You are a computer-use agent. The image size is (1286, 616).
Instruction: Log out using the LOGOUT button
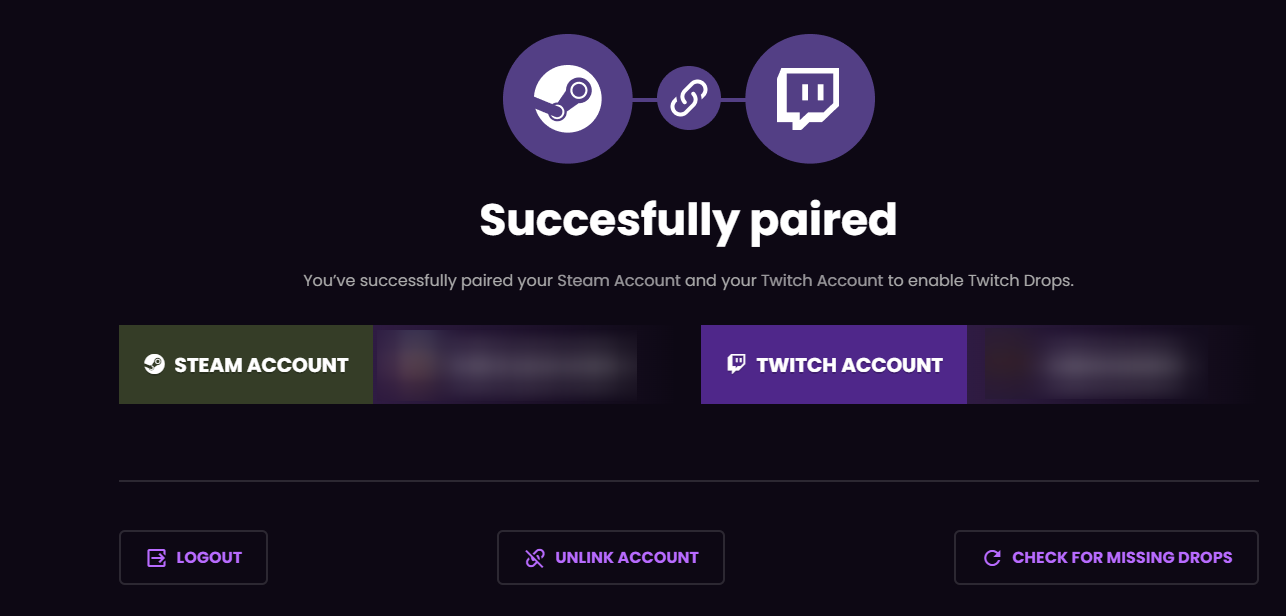(193, 557)
